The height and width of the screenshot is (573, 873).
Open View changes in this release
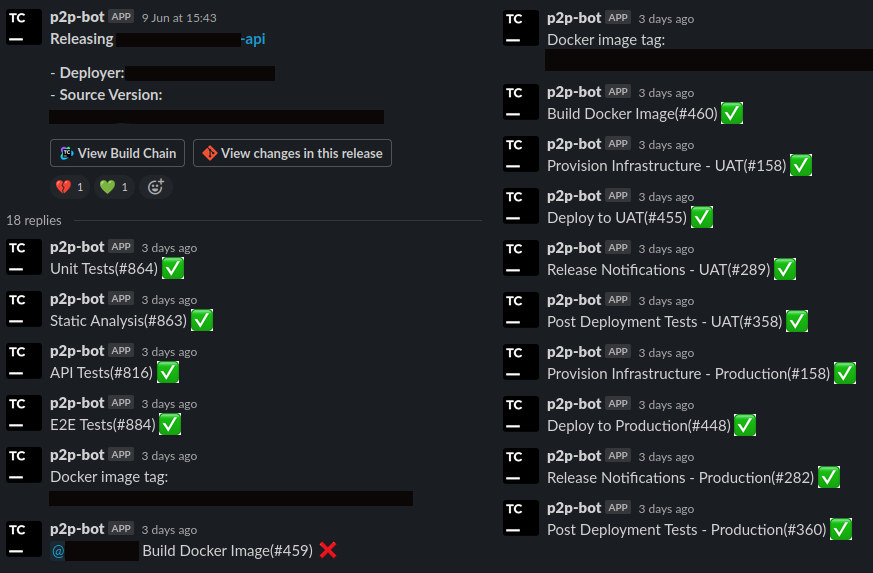click(x=292, y=153)
